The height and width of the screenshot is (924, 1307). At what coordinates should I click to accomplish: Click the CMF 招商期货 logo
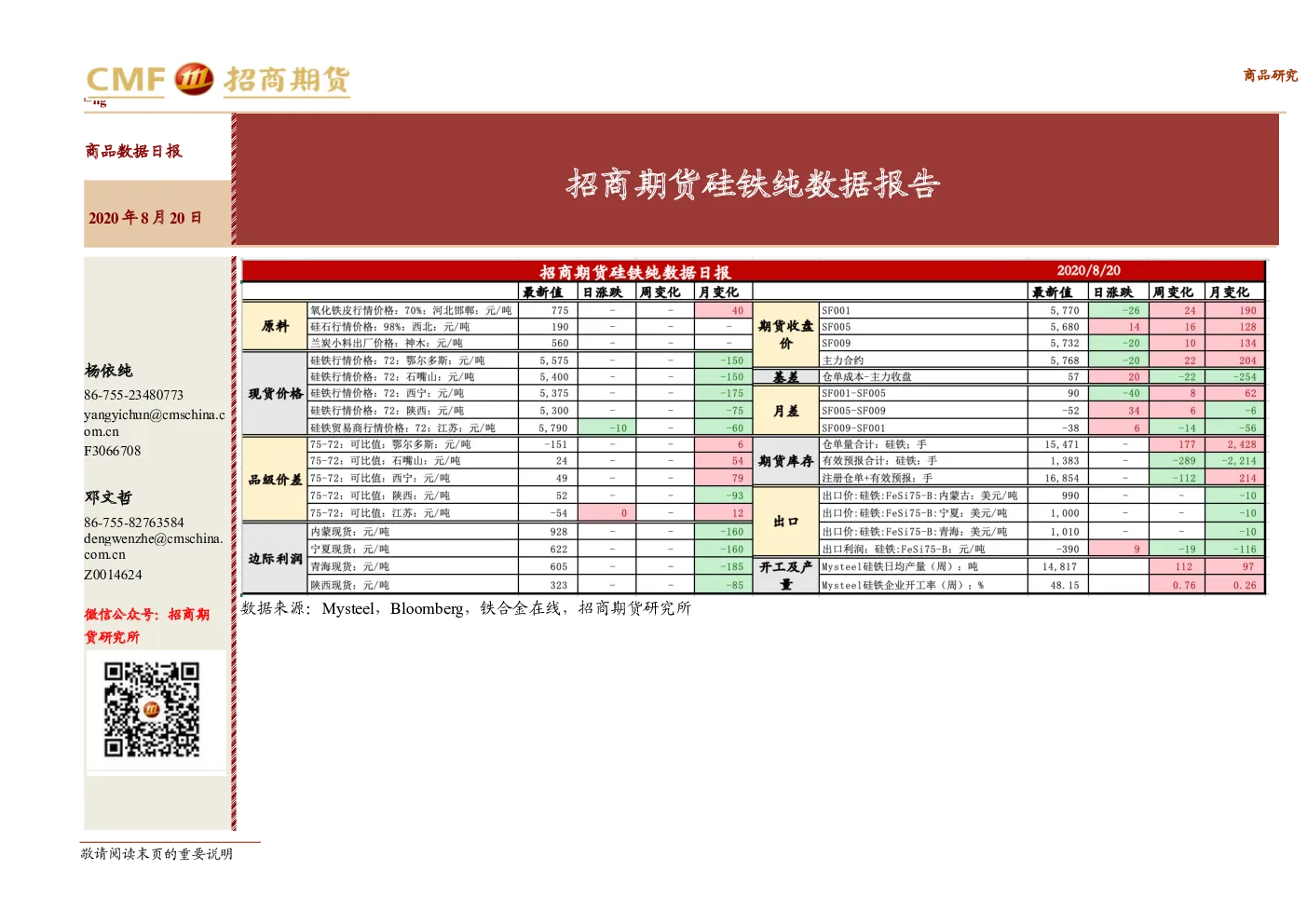point(218,80)
